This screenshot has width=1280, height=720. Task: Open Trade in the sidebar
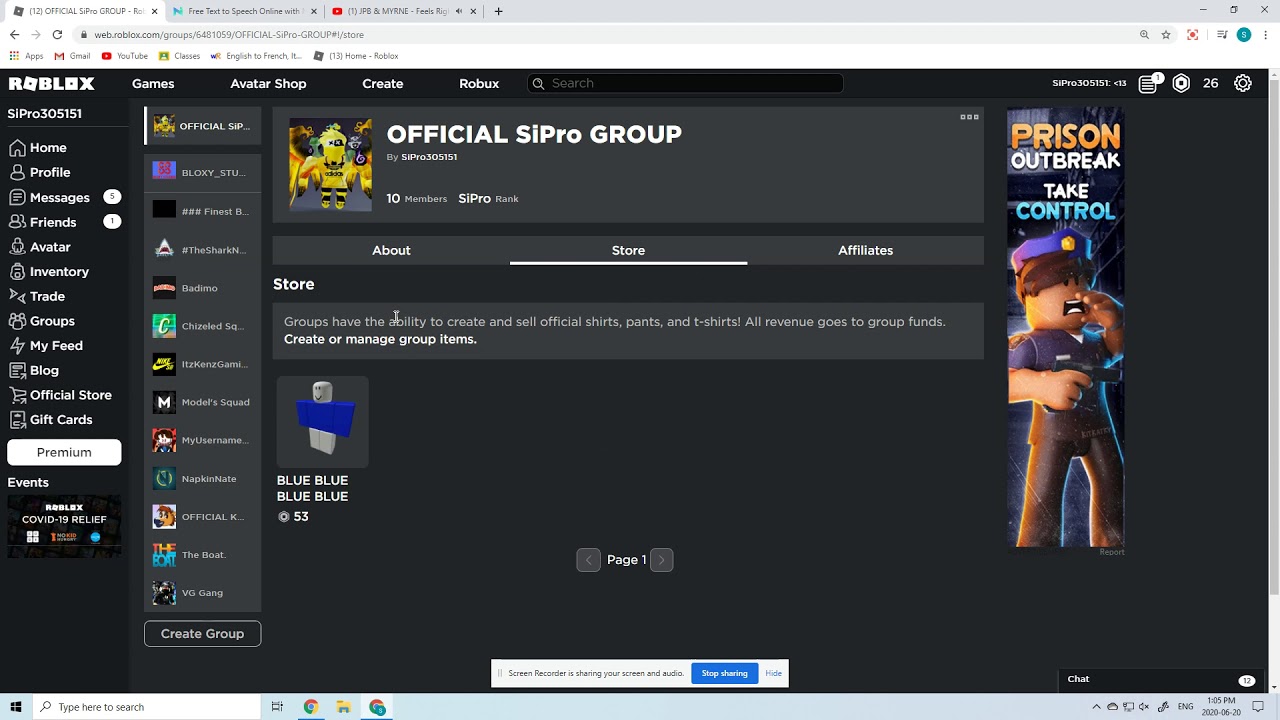[37, 296]
